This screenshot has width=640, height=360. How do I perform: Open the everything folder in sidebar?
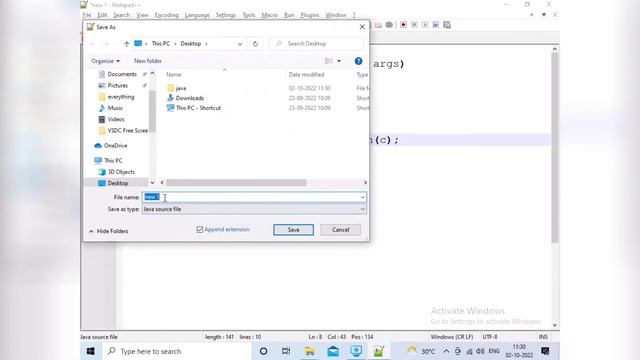tap(121, 97)
